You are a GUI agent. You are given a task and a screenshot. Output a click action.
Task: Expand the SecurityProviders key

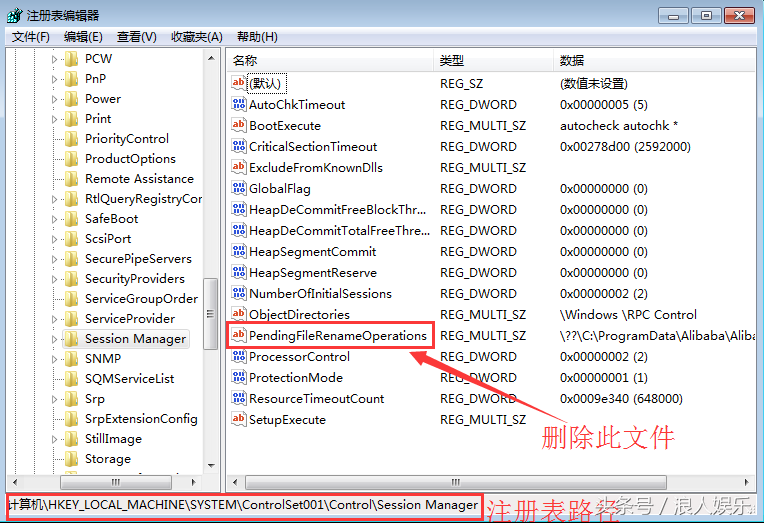tap(54, 279)
